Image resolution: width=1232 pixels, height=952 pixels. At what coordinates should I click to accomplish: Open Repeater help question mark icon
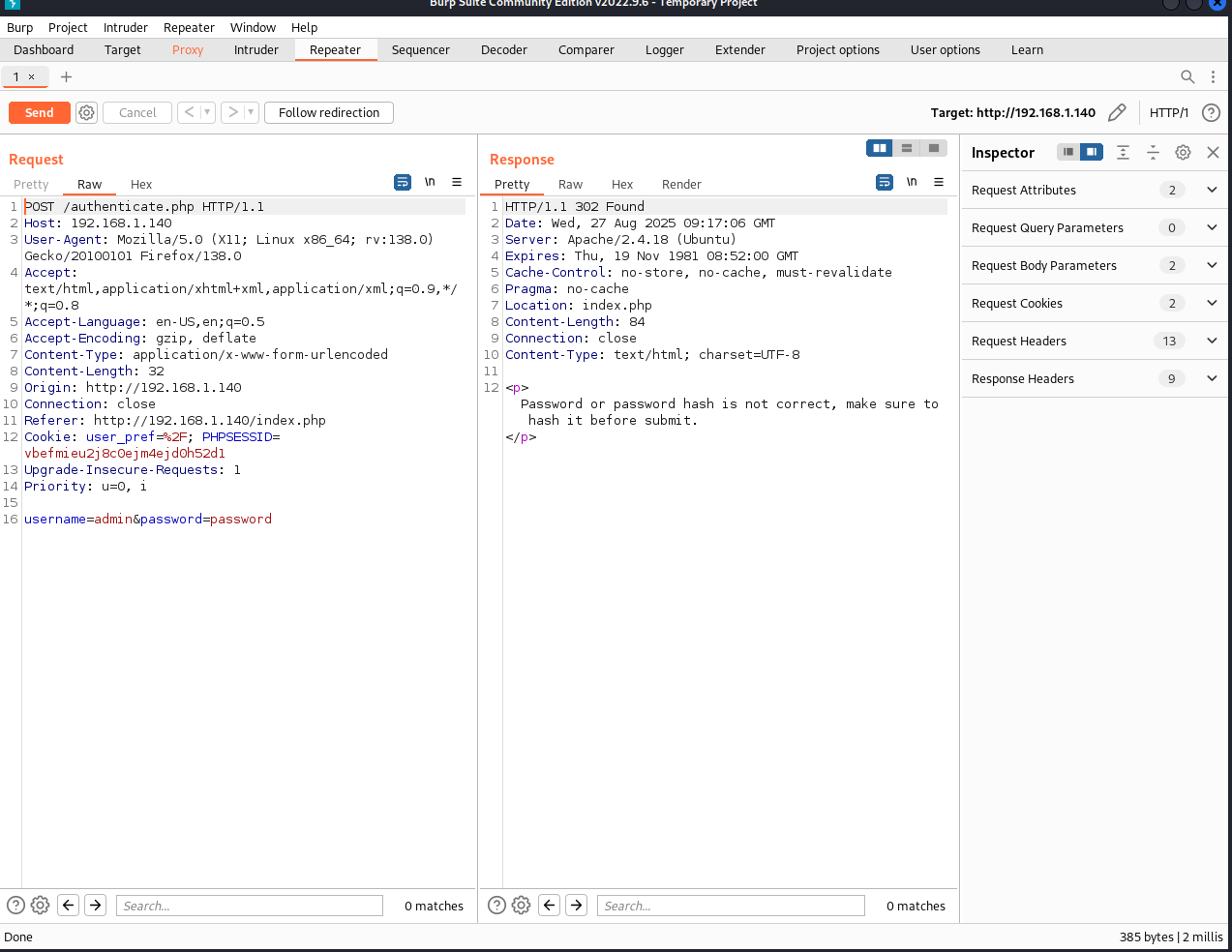pyautogui.click(x=1211, y=113)
